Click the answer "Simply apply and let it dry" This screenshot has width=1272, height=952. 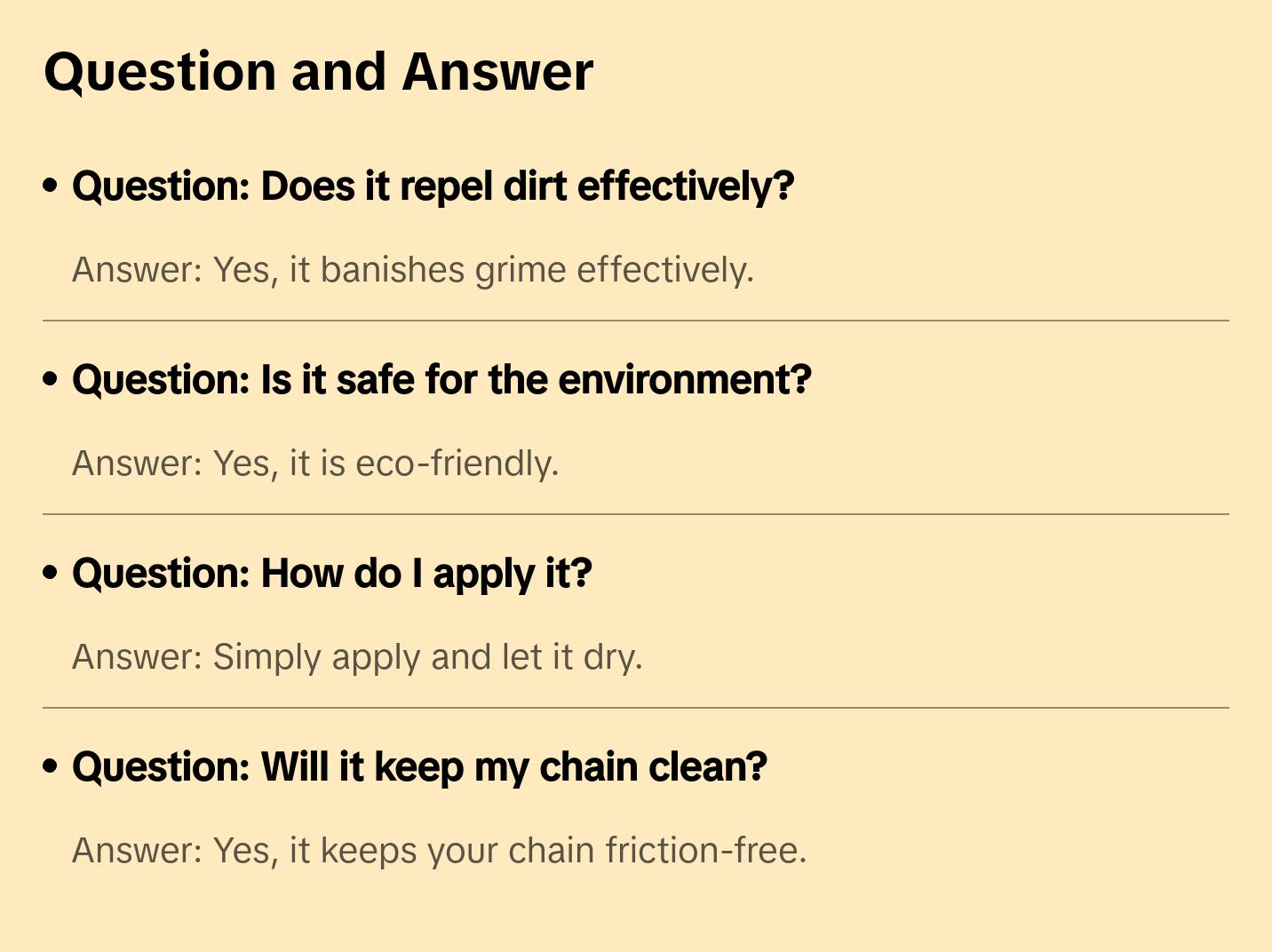356,657
